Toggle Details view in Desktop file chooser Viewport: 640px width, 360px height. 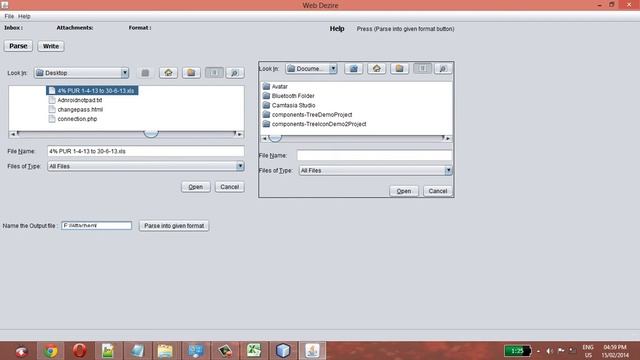[235, 73]
